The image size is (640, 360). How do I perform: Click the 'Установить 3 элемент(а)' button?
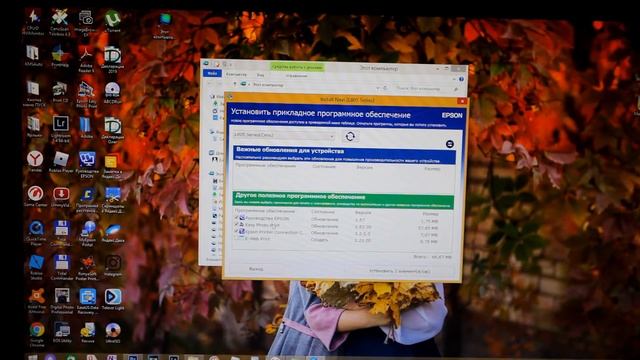[400, 271]
